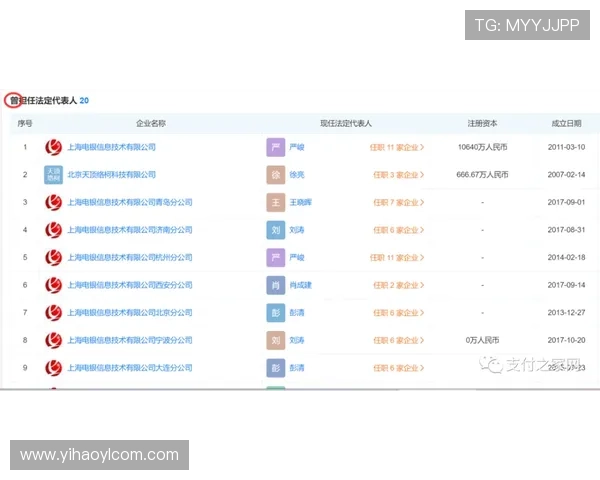Screen dimensions: 600x480
Task: Click the 序号 column header
Action: coord(25,123)
